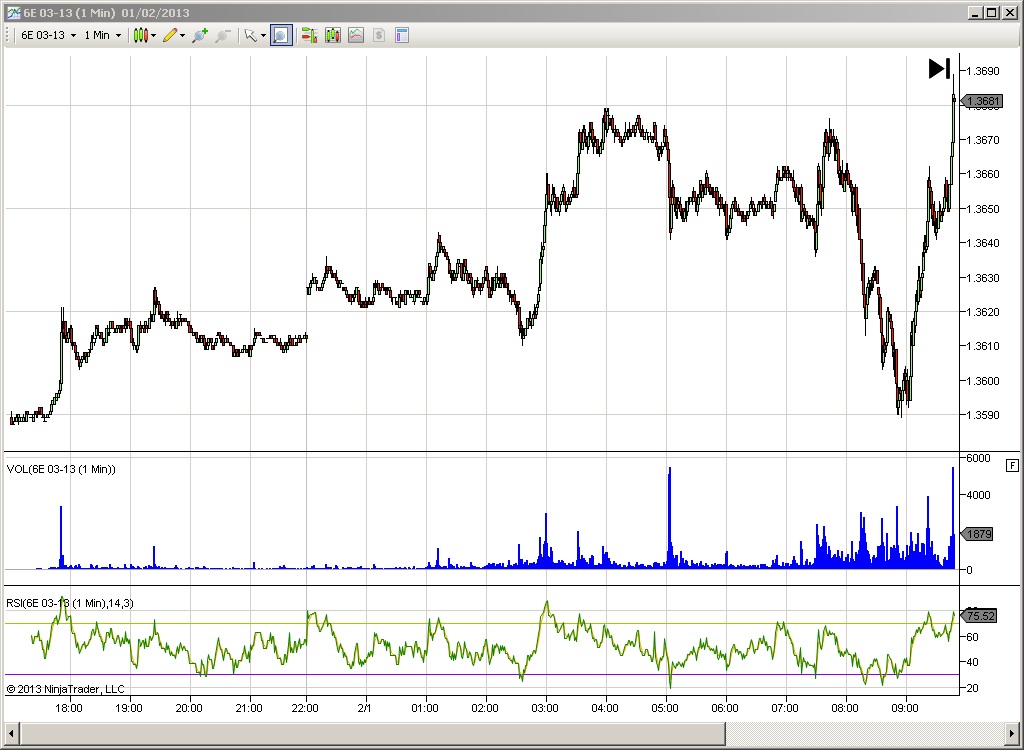The image size is (1024, 750).
Task: Open the chart properties icon
Action: click(x=402, y=35)
